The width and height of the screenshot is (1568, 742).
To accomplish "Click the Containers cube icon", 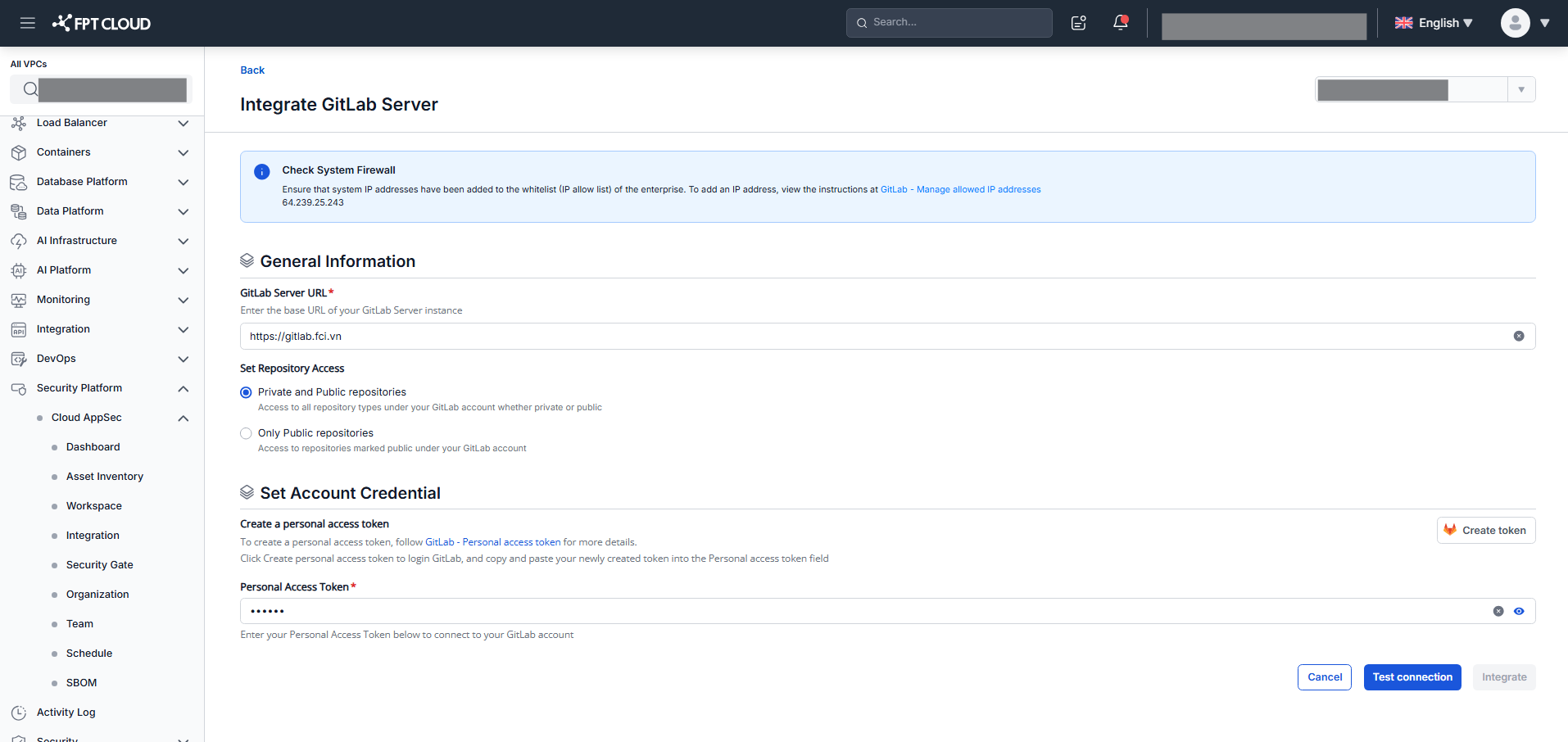I will [x=19, y=152].
